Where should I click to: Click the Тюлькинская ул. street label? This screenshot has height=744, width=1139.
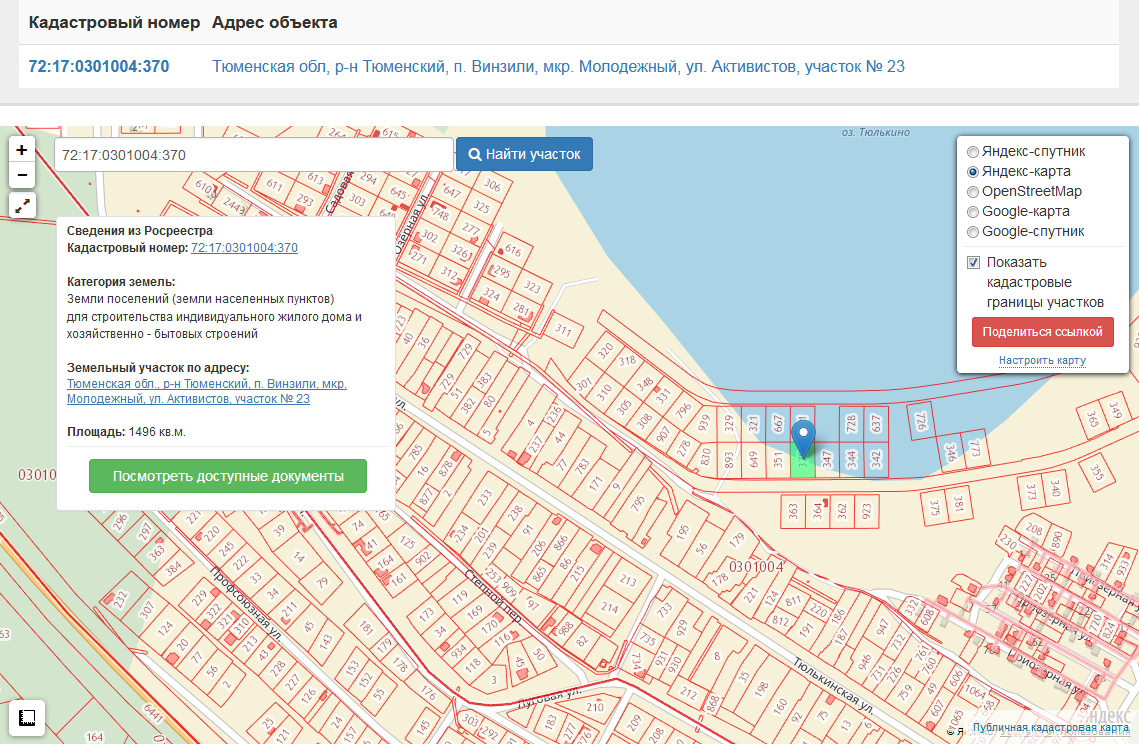point(832,685)
